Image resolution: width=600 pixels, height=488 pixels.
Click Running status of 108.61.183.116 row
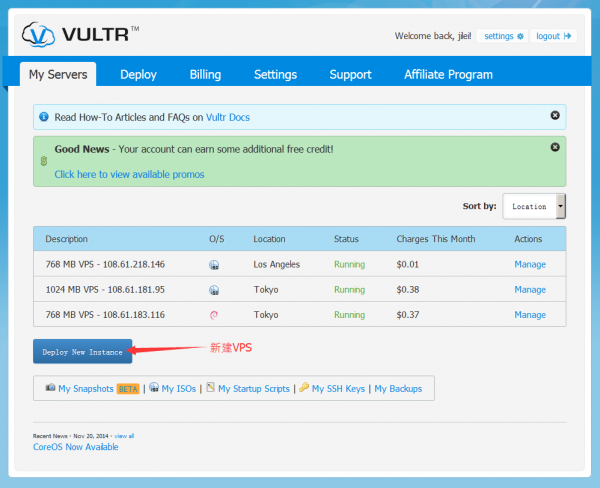[x=349, y=315]
